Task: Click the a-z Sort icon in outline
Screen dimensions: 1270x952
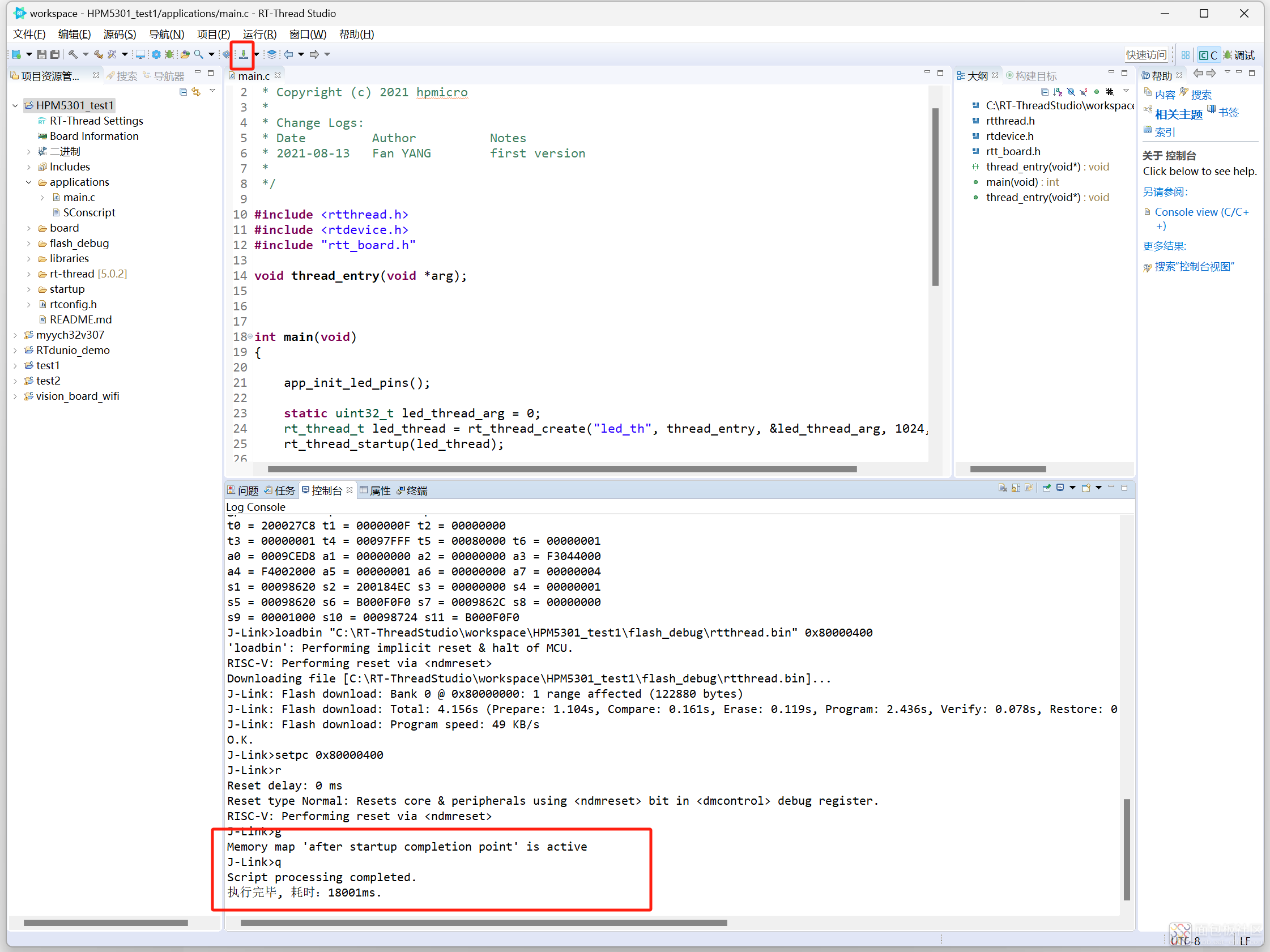Action: [1058, 92]
